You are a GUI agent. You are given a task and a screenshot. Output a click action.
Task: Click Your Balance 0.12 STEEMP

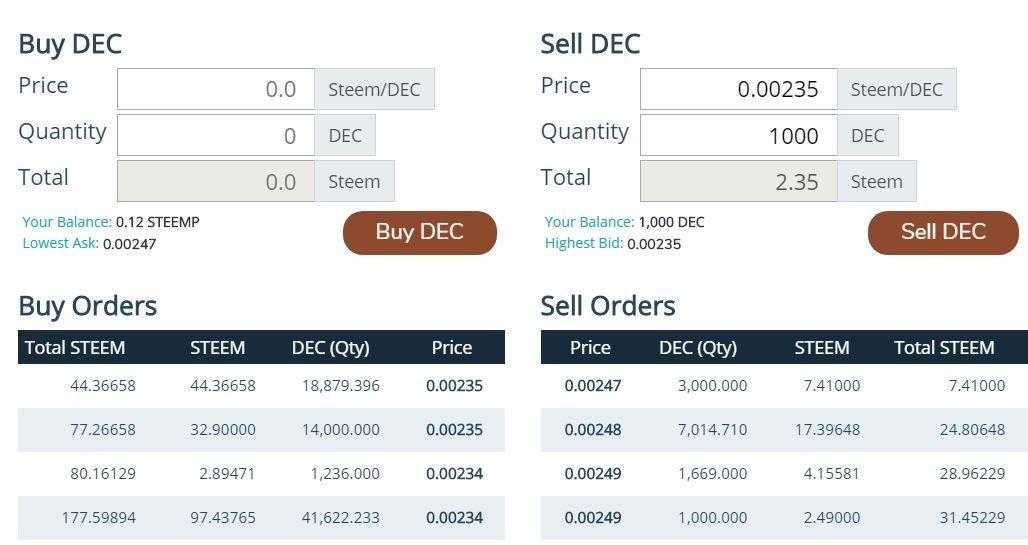pos(157,222)
